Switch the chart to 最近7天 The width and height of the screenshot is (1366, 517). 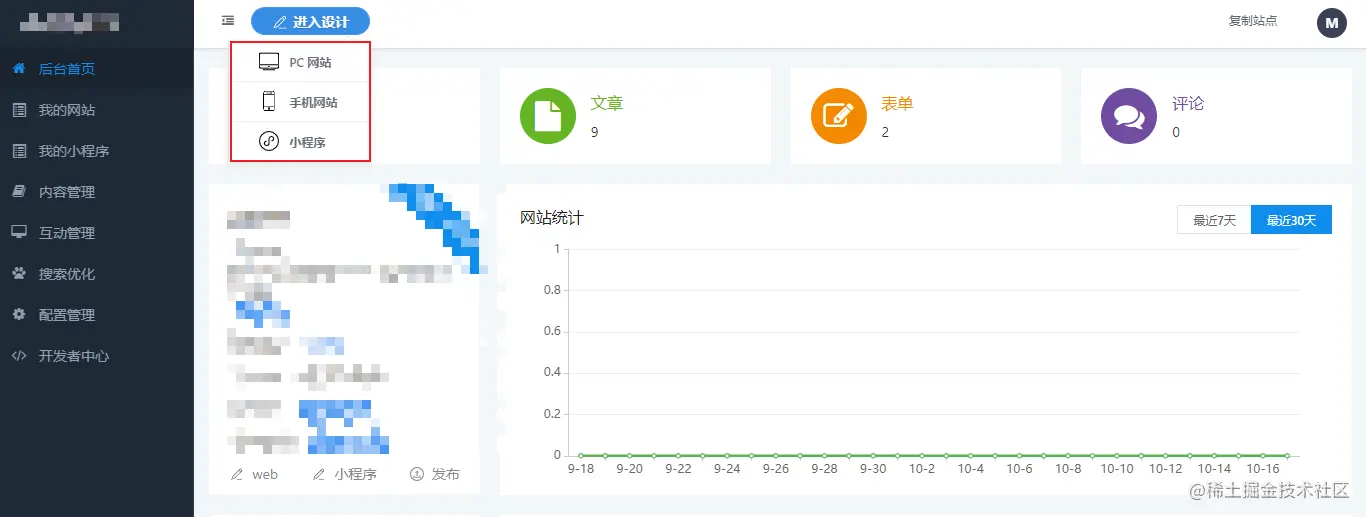1214,220
